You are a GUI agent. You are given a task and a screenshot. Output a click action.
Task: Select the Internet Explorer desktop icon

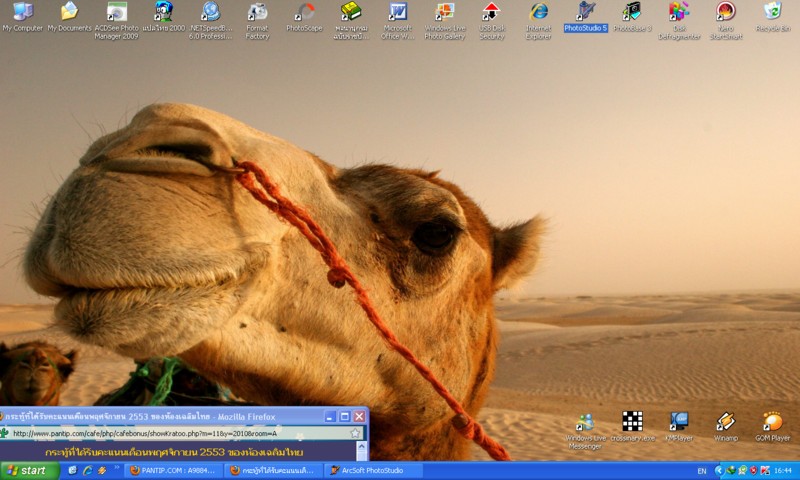(538, 21)
